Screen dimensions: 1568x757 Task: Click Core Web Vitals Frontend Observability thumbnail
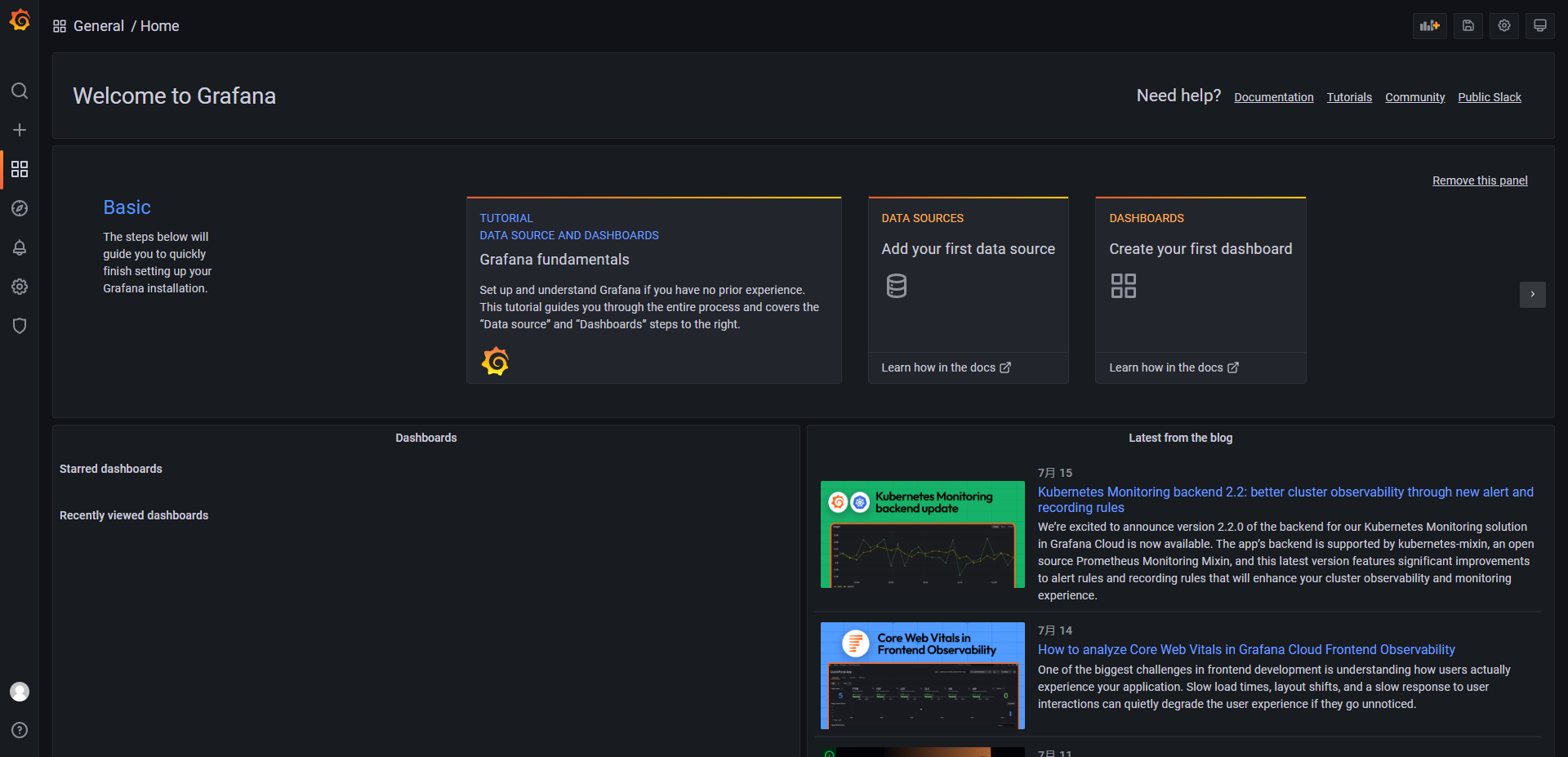coord(923,675)
